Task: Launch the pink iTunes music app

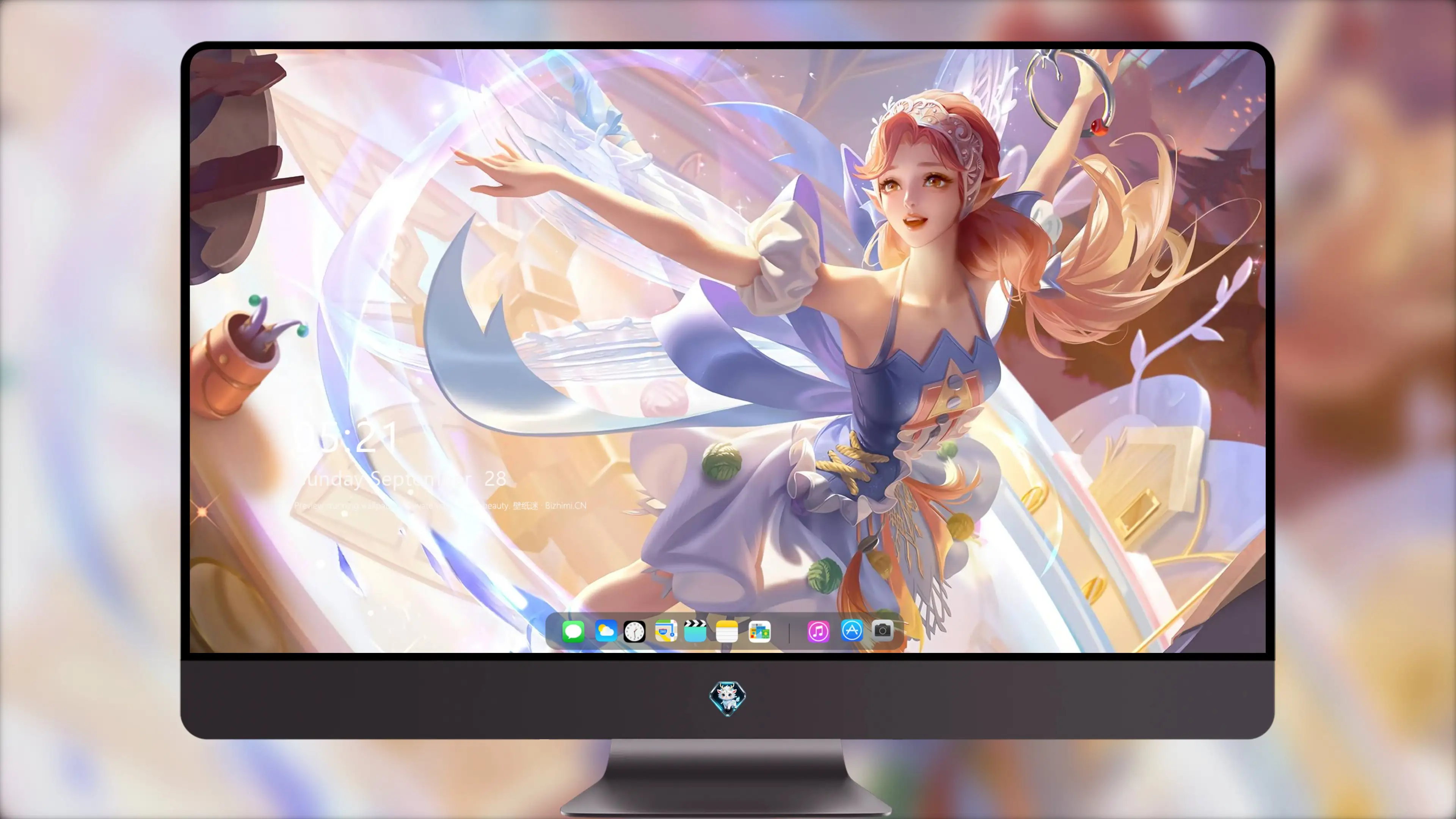Action: [819, 631]
